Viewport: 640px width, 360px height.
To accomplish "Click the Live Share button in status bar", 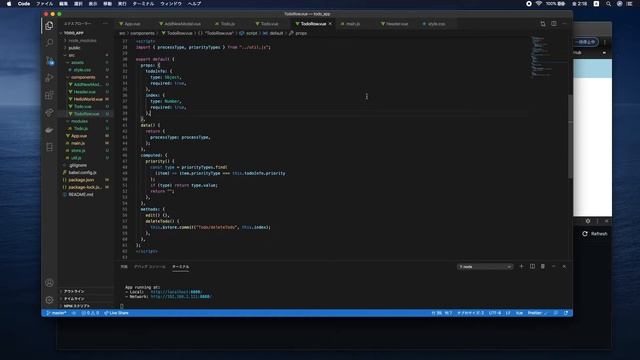I will [116, 313].
